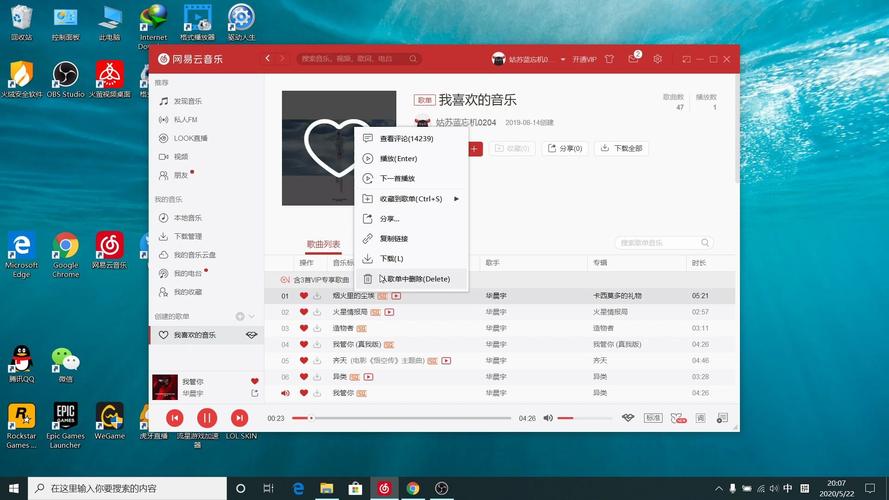Screen dimensions: 889x500
Task: Skip to the previous track
Action: click(x=175, y=418)
